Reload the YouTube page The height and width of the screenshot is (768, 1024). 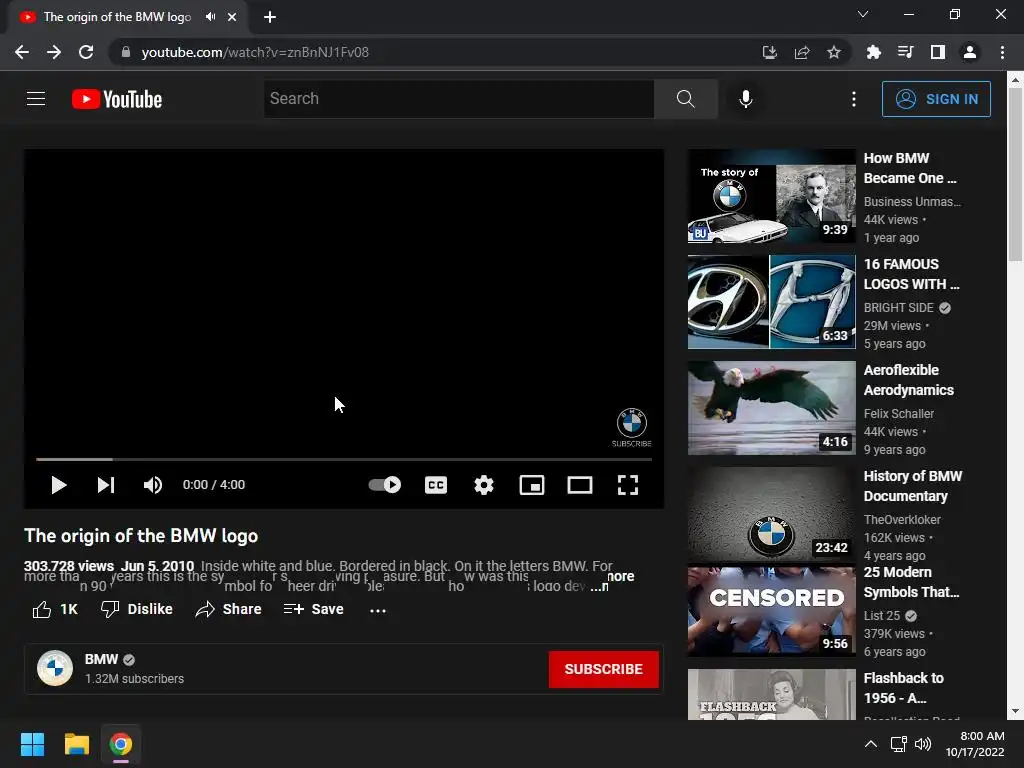pyautogui.click(x=86, y=52)
